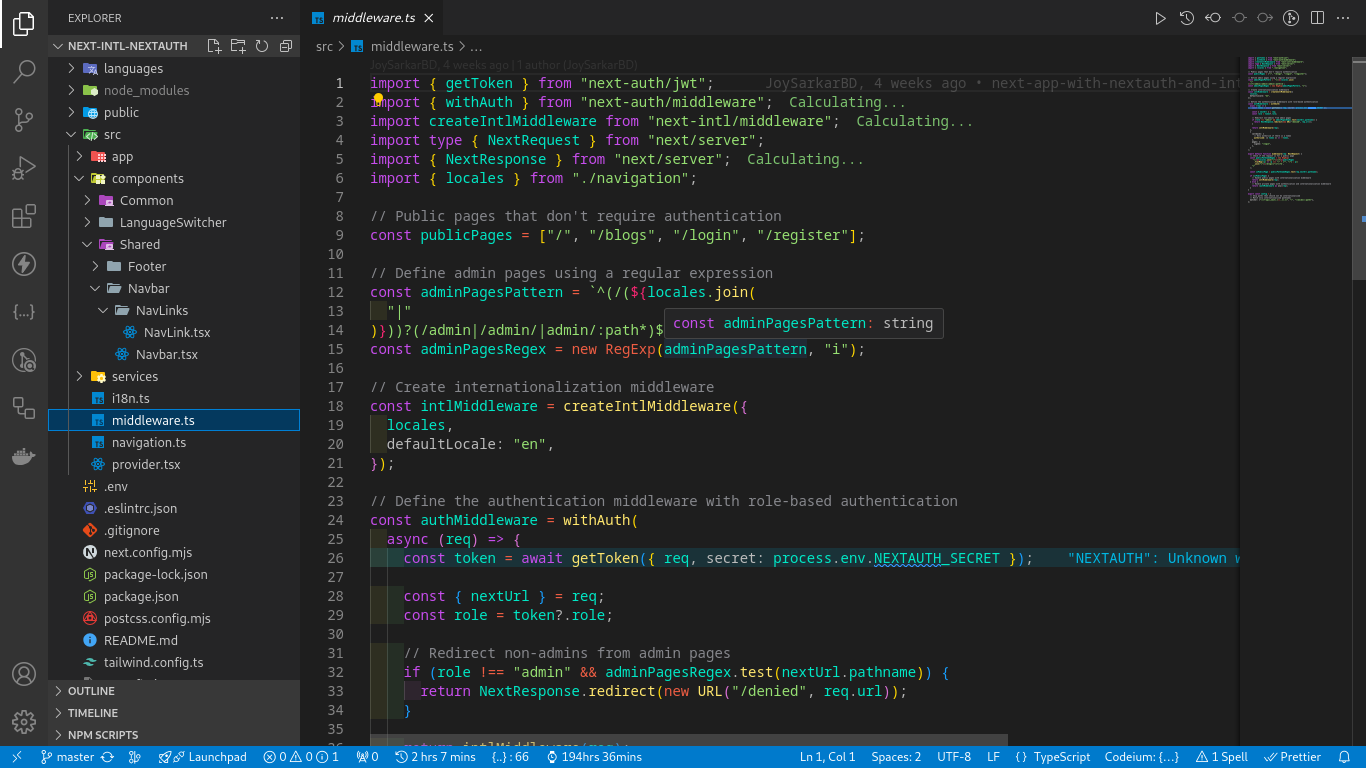This screenshot has width=1366, height=768.
Task: Click 1 Spell warning in status bar
Action: 1222,757
